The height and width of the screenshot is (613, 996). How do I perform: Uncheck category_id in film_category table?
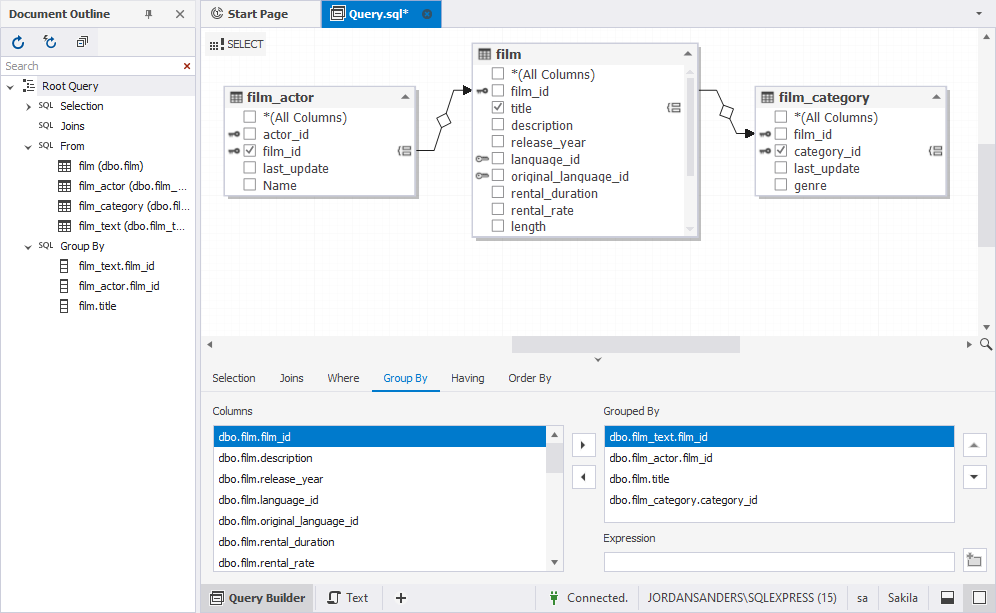(x=781, y=151)
